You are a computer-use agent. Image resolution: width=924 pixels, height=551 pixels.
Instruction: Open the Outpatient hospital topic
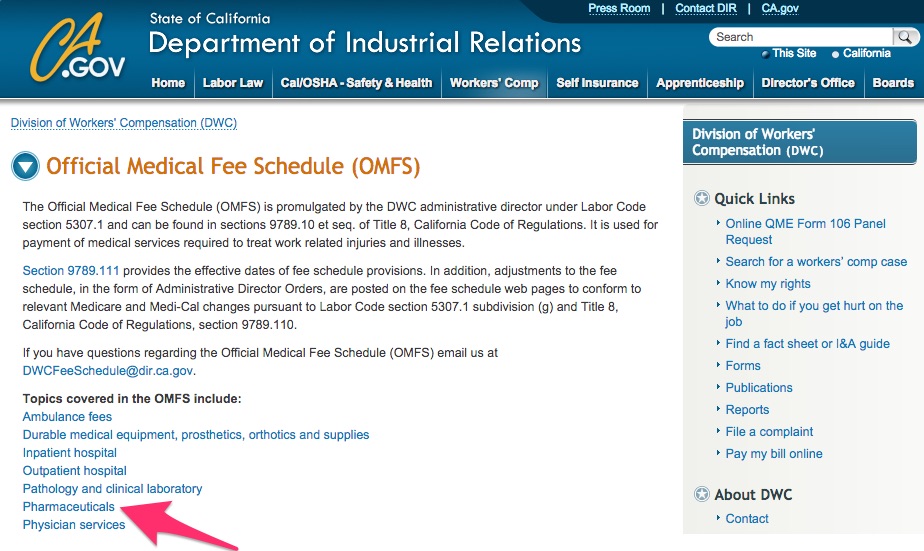click(74, 471)
